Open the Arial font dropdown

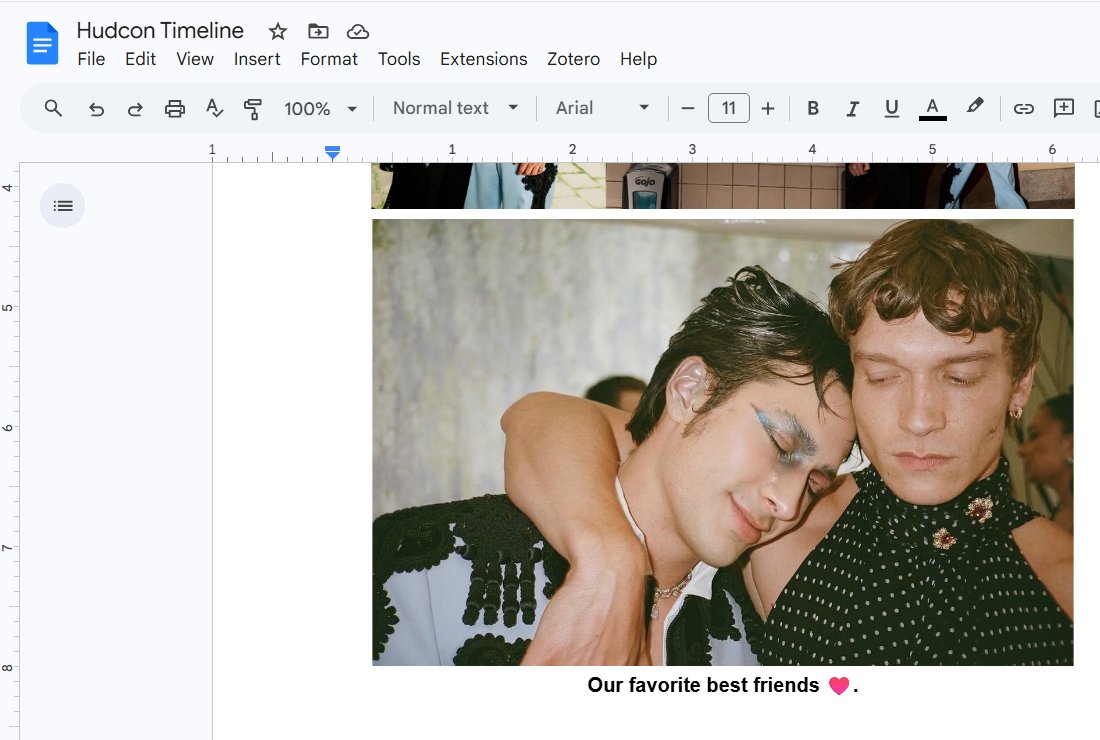click(603, 108)
